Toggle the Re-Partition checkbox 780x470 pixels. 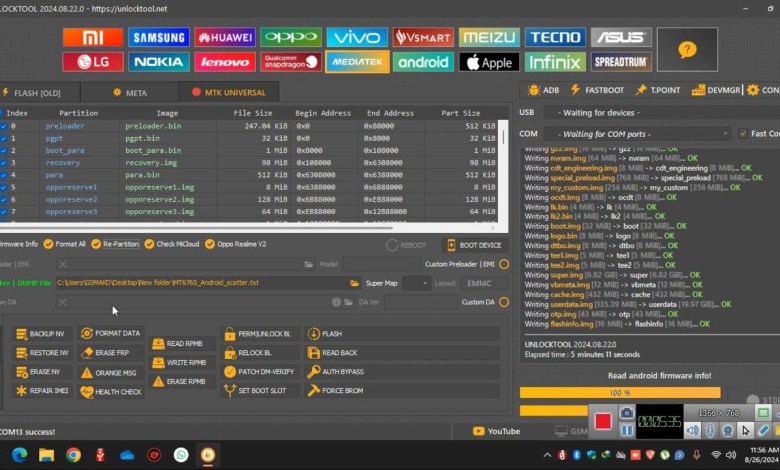[96, 244]
